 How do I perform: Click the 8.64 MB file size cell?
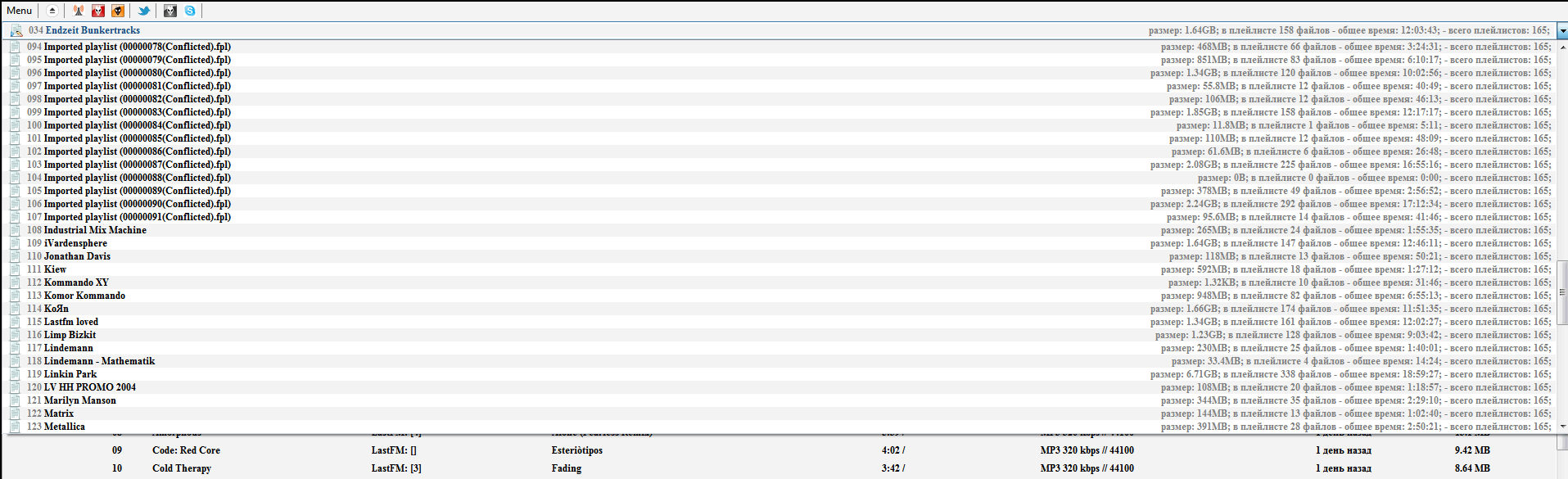[1472, 468]
